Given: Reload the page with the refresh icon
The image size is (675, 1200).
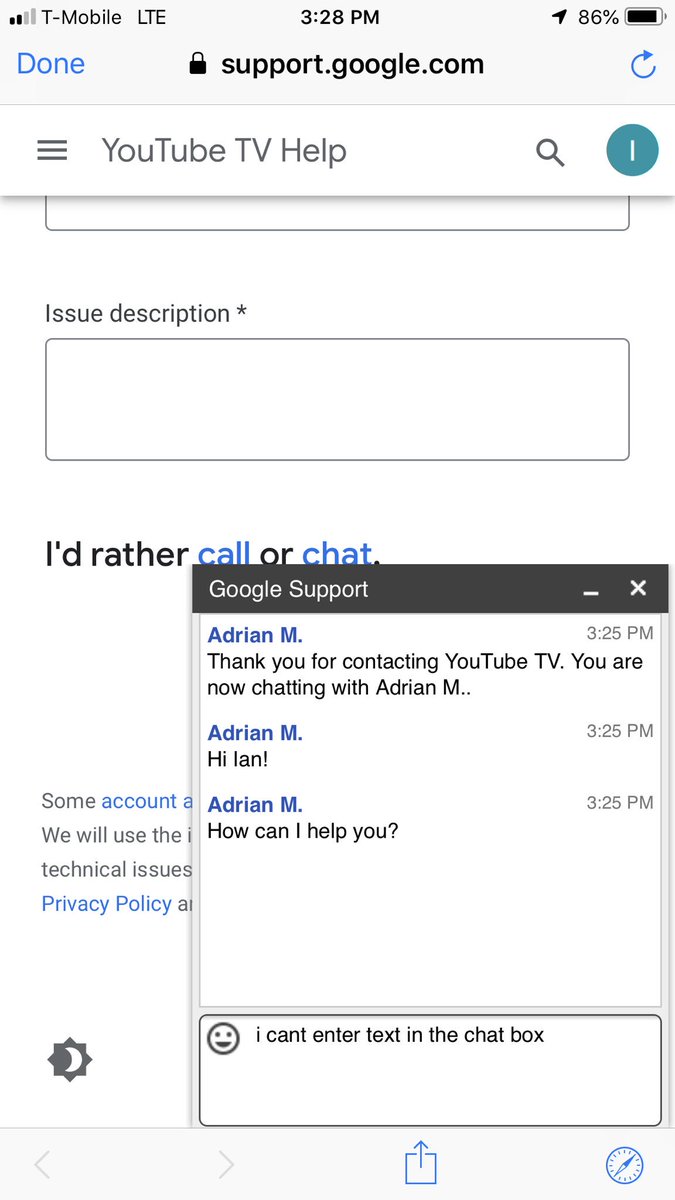Looking at the screenshot, I should [x=642, y=65].
